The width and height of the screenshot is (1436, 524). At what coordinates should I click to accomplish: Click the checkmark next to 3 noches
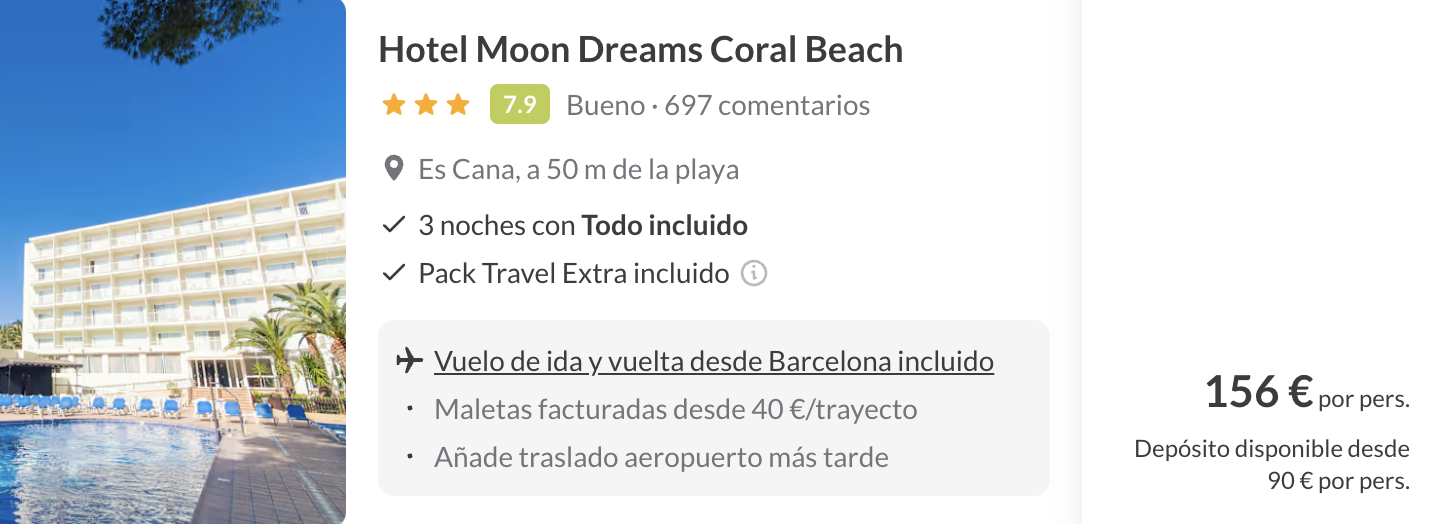point(393,225)
